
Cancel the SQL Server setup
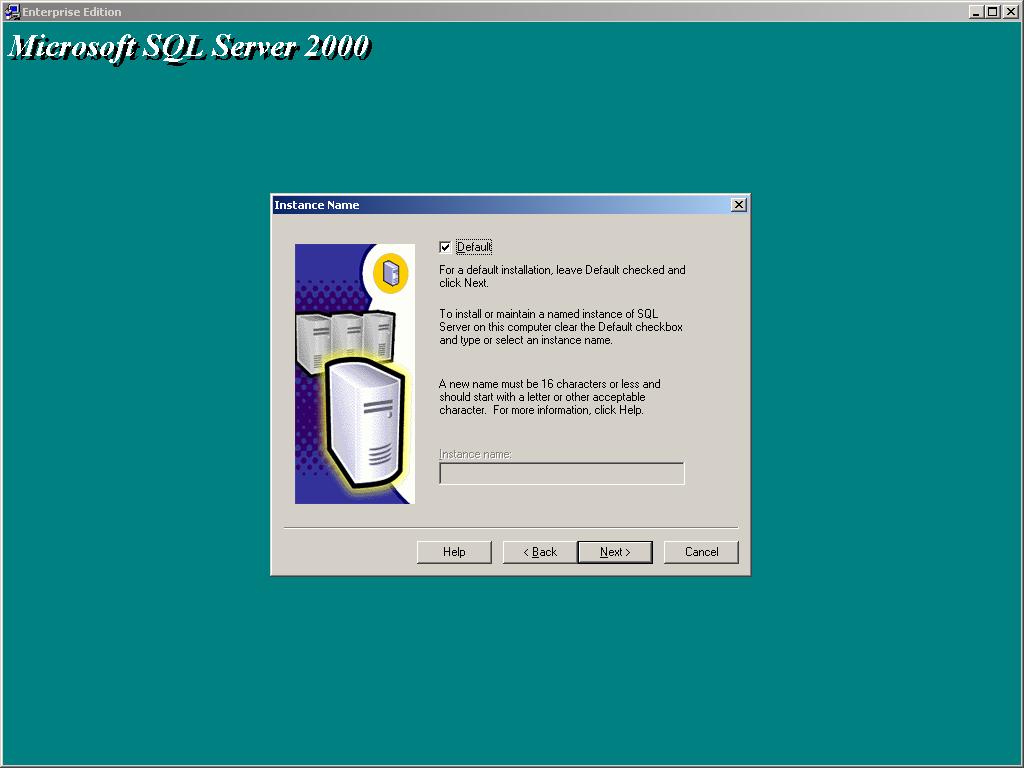(x=701, y=552)
